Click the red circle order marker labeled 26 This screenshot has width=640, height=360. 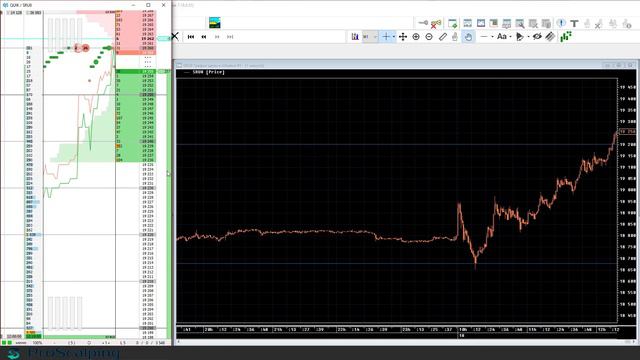(x=85, y=48)
